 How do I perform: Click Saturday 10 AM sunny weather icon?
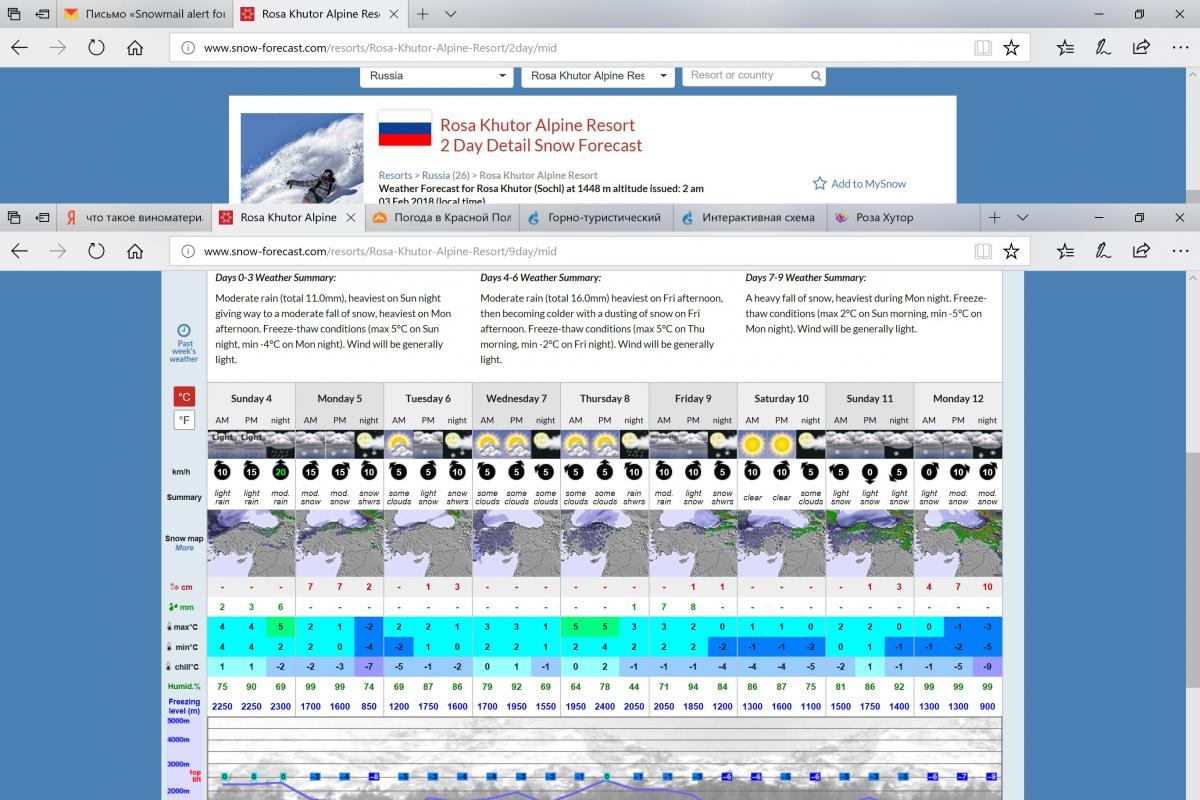tap(753, 444)
